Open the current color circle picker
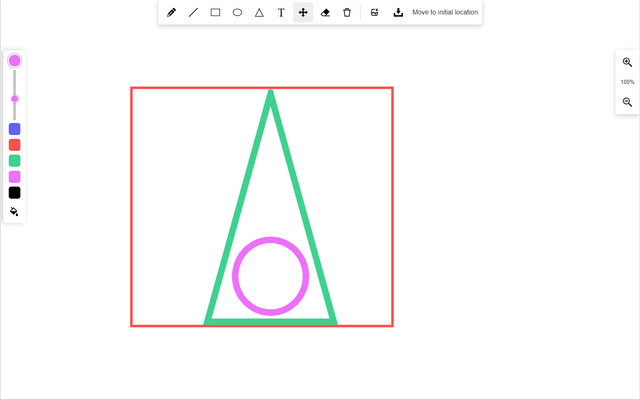 [x=14, y=61]
